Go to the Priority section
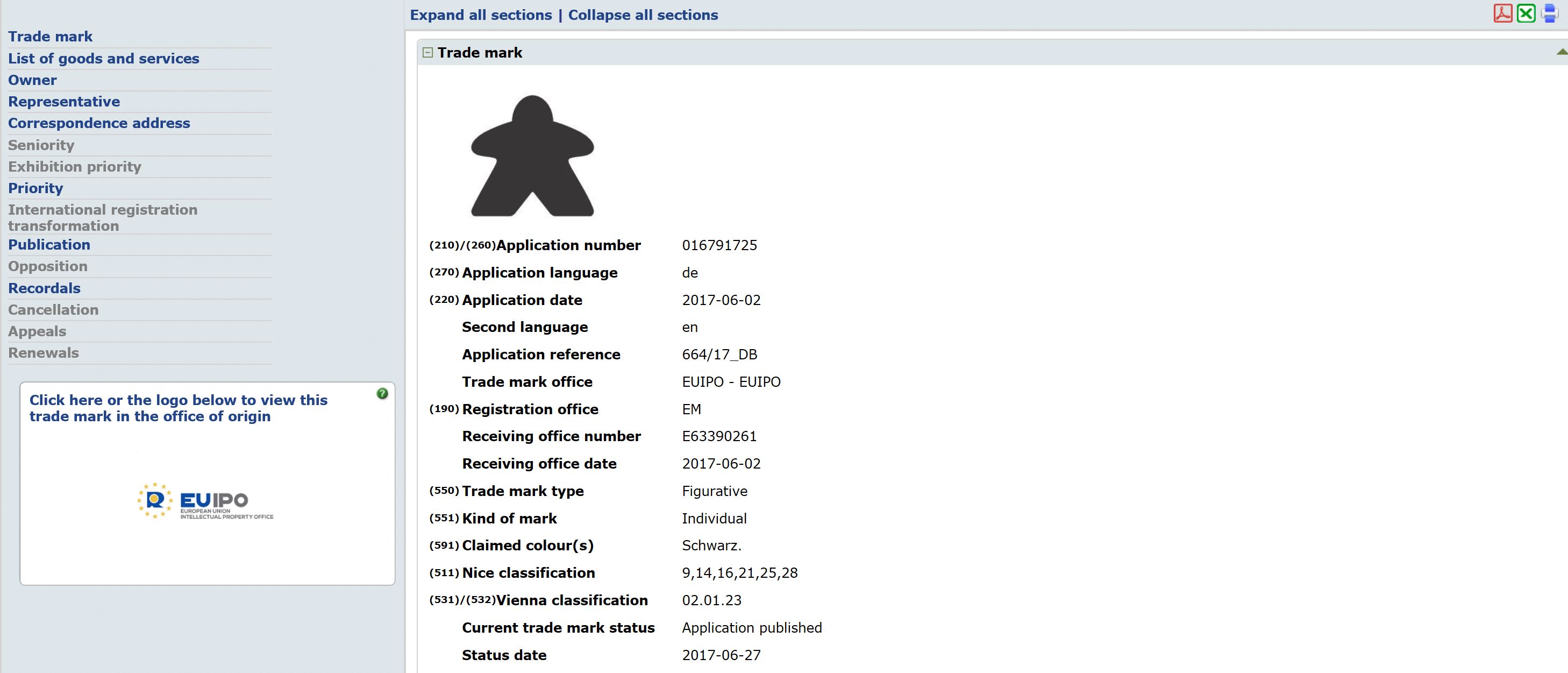Image resolution: width=1568 pixels, height=673 pixels. [35, 188]
